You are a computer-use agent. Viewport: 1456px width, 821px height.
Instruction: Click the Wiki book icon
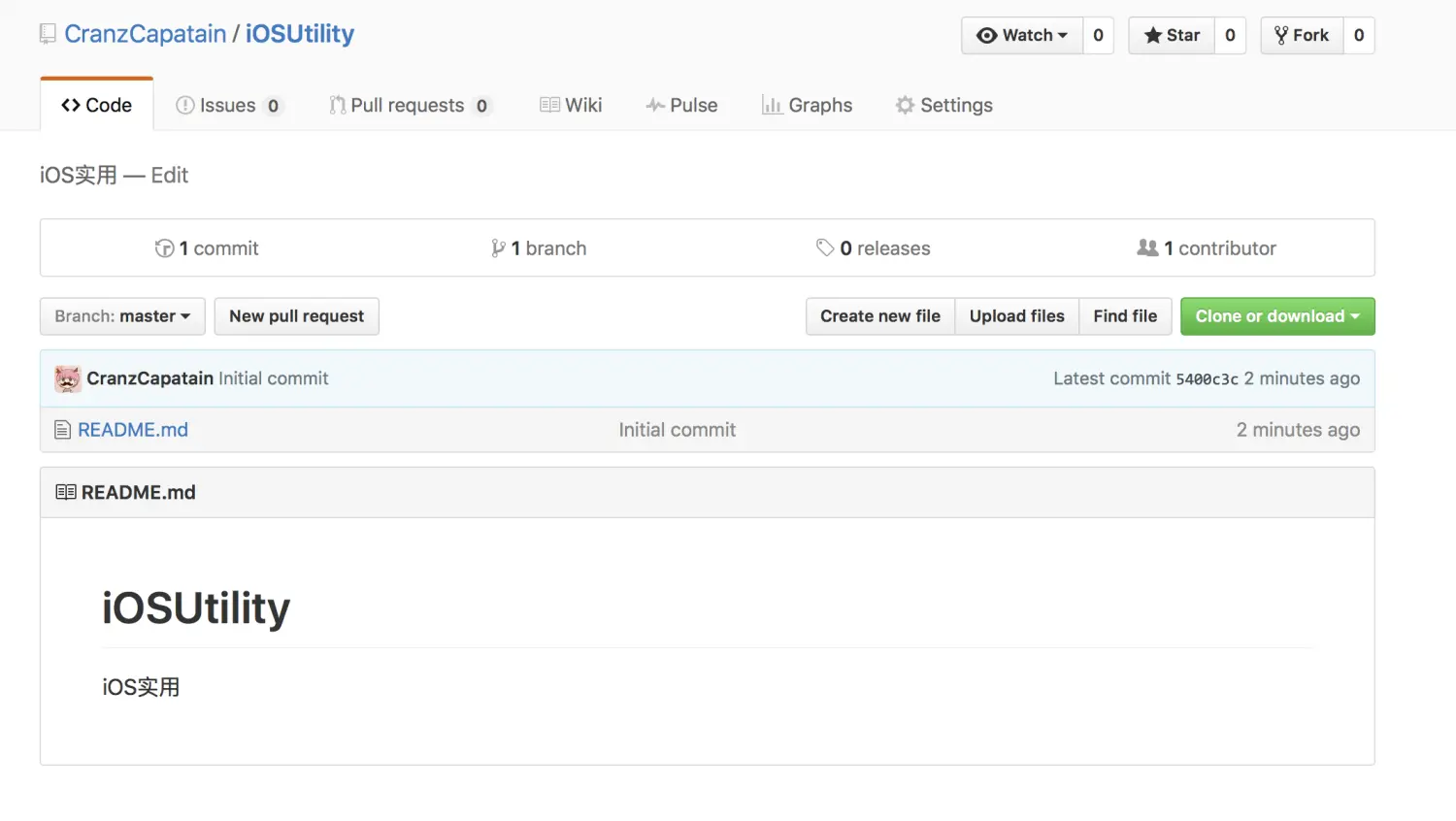(549, 105)
